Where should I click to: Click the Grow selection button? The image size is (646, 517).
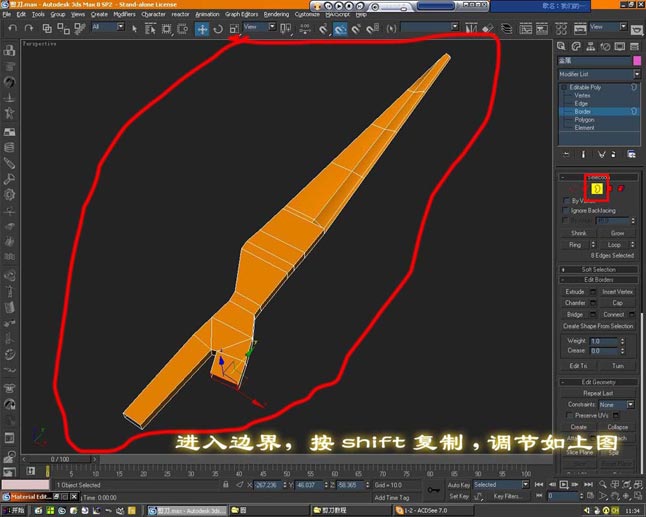click(617, 233)
